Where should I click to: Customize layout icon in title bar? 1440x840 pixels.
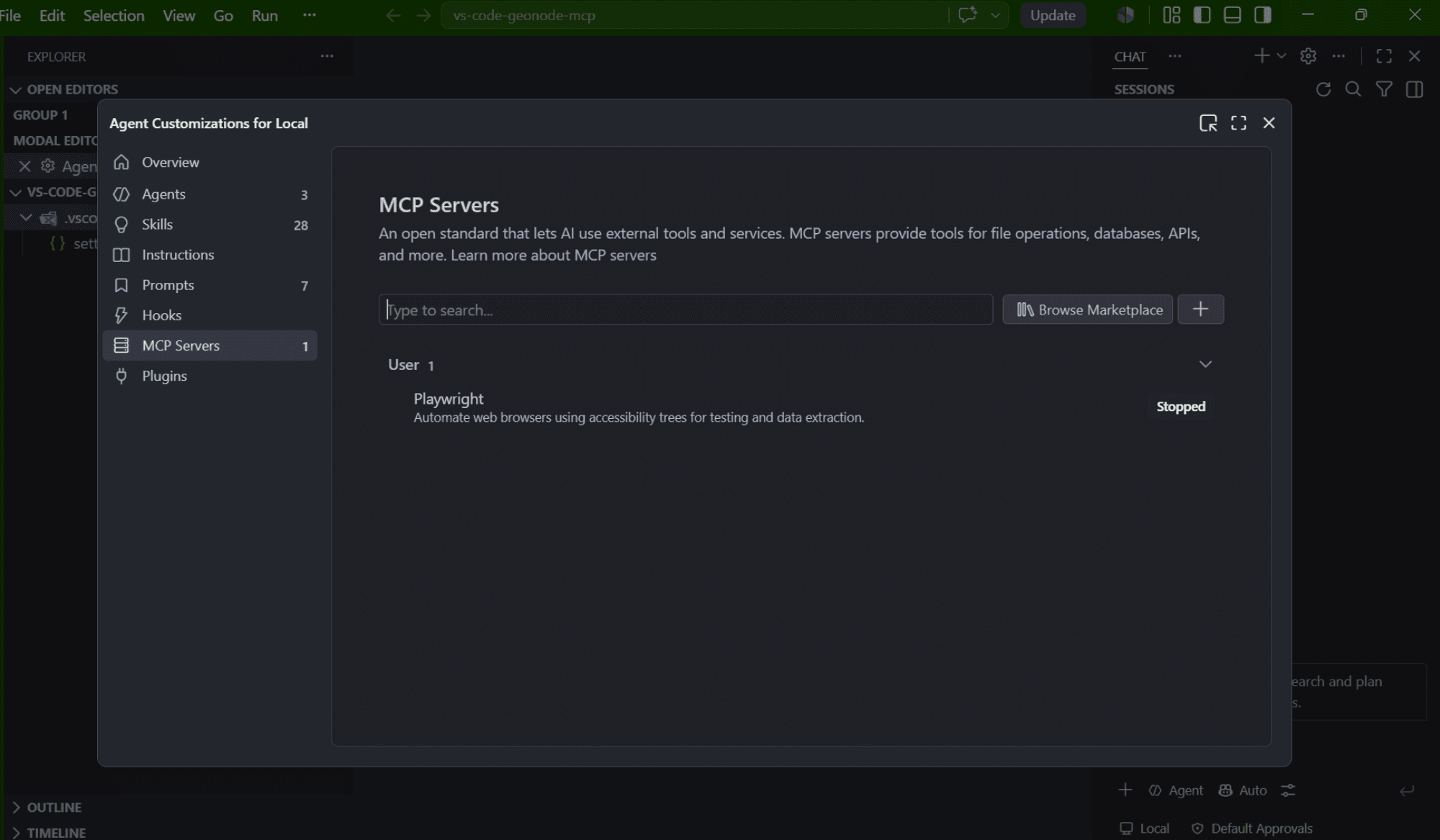pos(1171,15)
